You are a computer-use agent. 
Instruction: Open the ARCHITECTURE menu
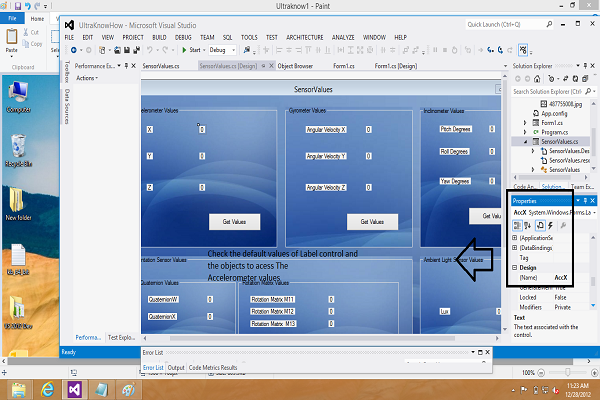pyautogui.click(x=305, y=37)
